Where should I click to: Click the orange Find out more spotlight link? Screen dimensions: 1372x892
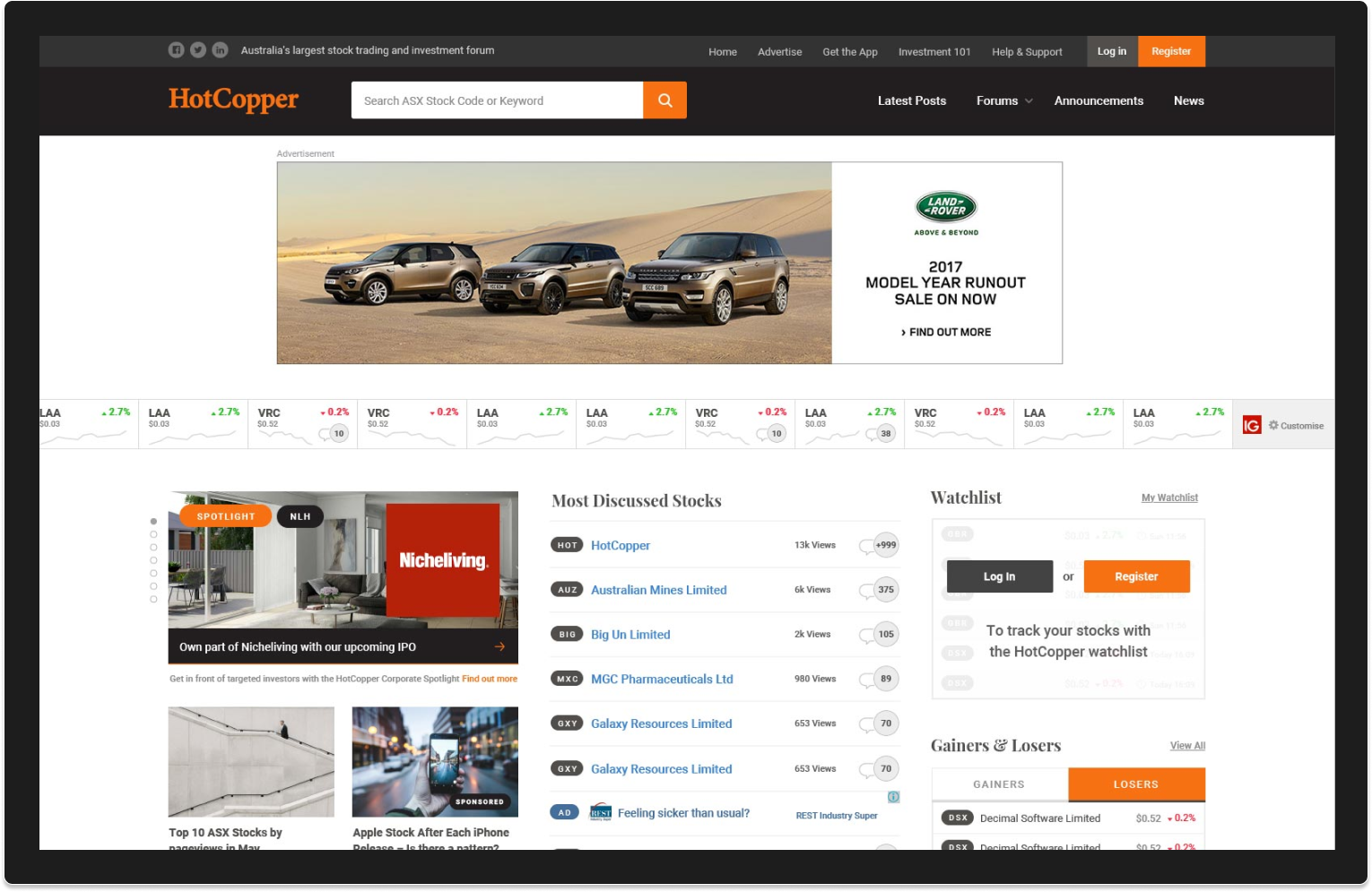[x=490, y=679]
